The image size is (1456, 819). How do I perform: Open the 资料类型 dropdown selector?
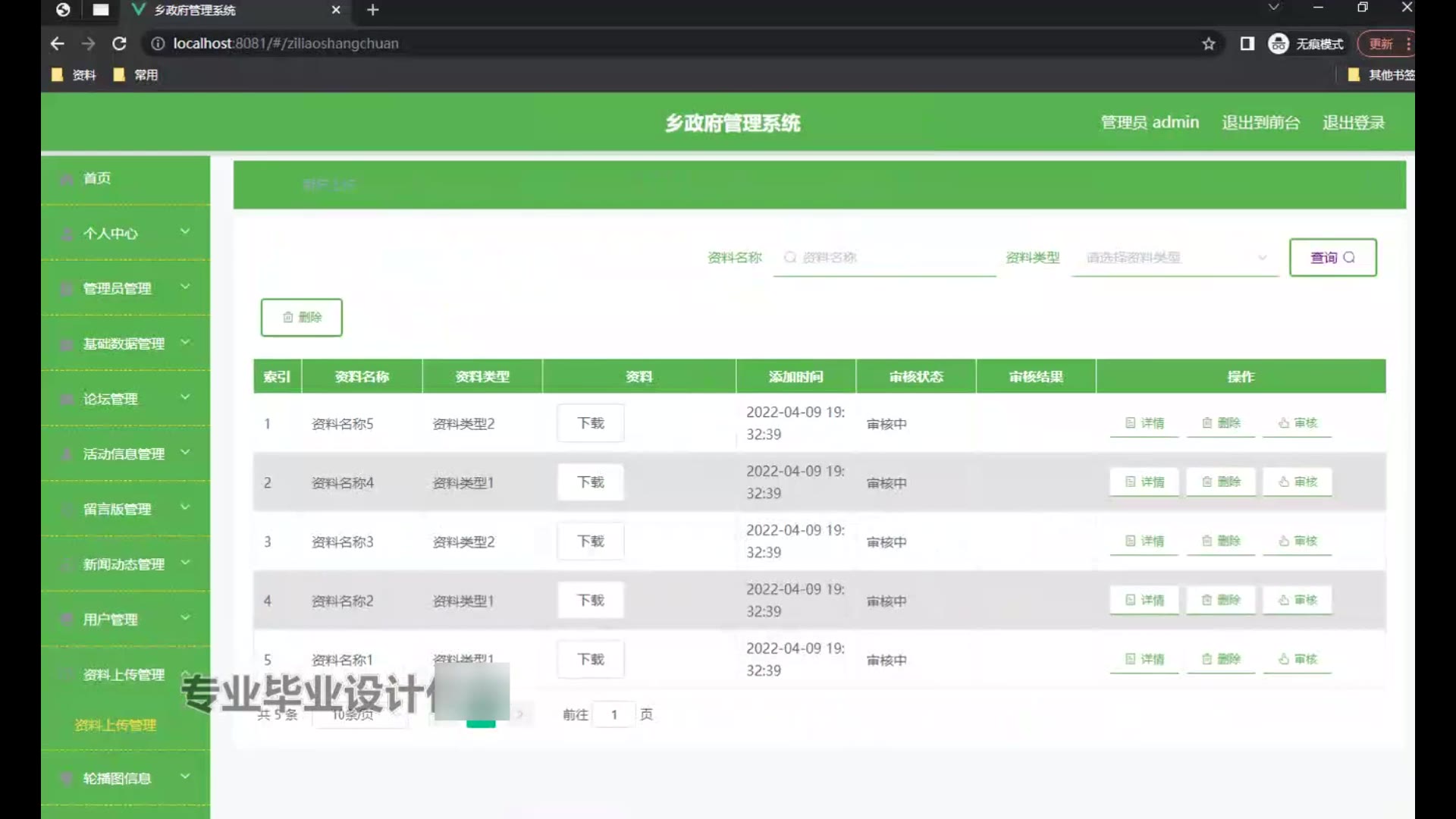coord(1175,258)
